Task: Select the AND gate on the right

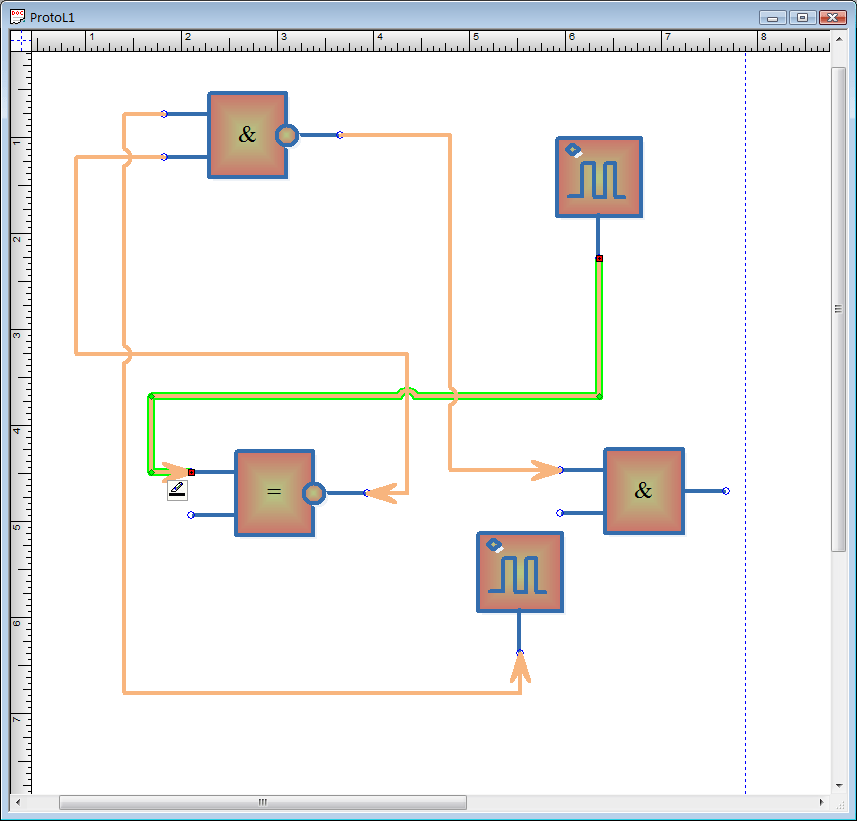Action: 643,491
